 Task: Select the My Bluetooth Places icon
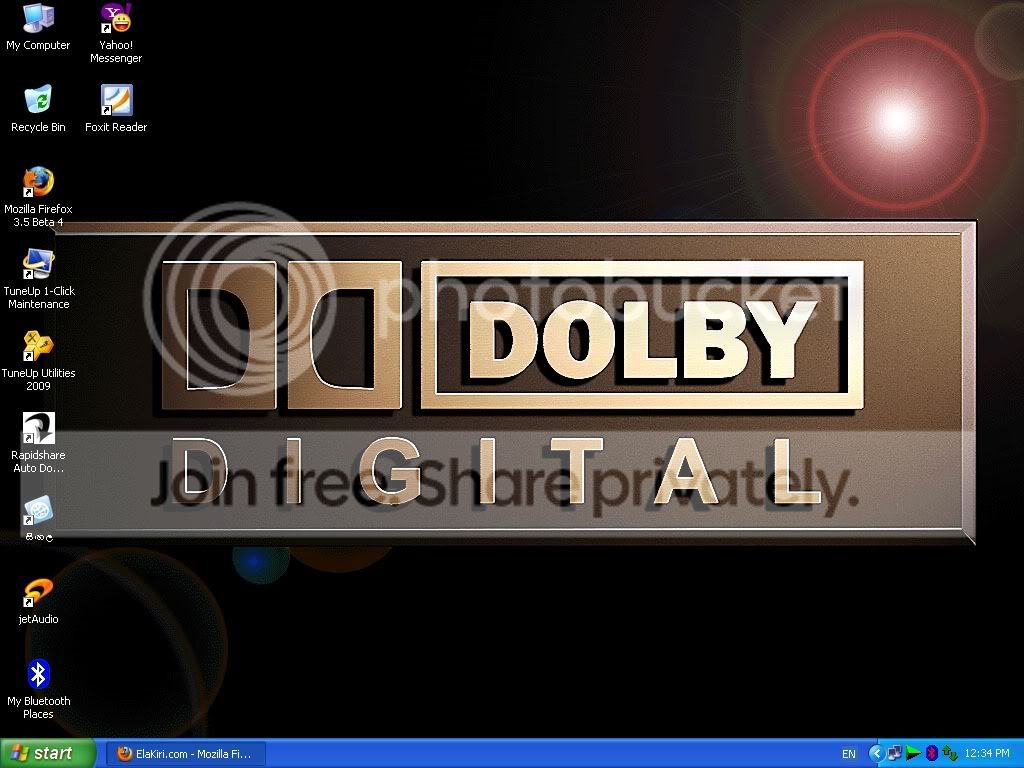pyautogui.click(x=38, y=689)
